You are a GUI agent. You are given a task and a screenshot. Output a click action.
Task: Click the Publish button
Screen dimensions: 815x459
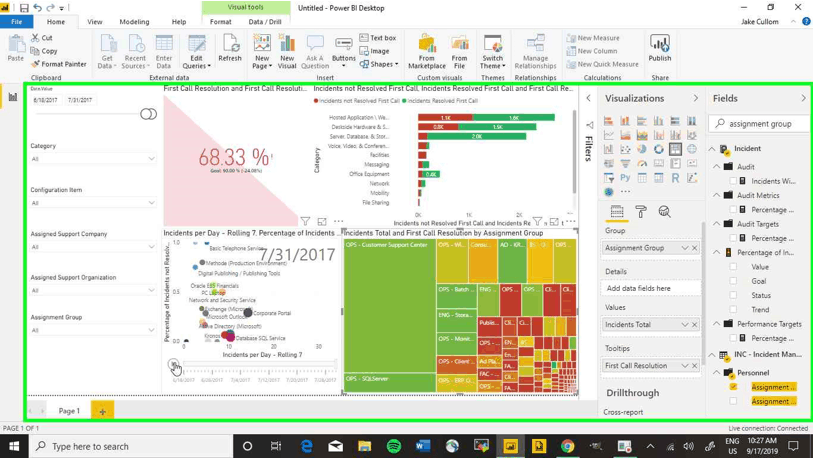(x=660, y=48)
